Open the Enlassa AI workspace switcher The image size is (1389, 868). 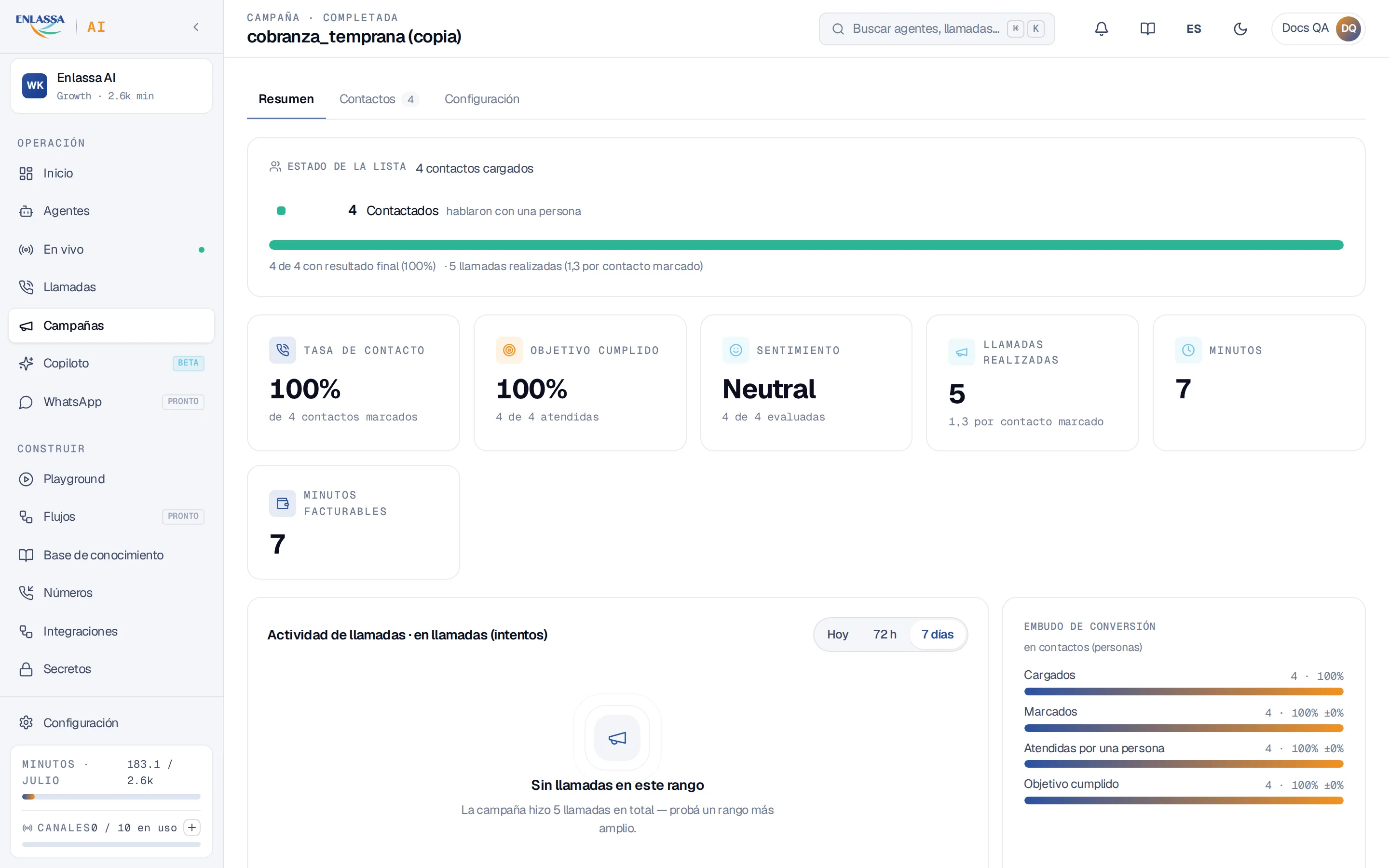[111, 86]
